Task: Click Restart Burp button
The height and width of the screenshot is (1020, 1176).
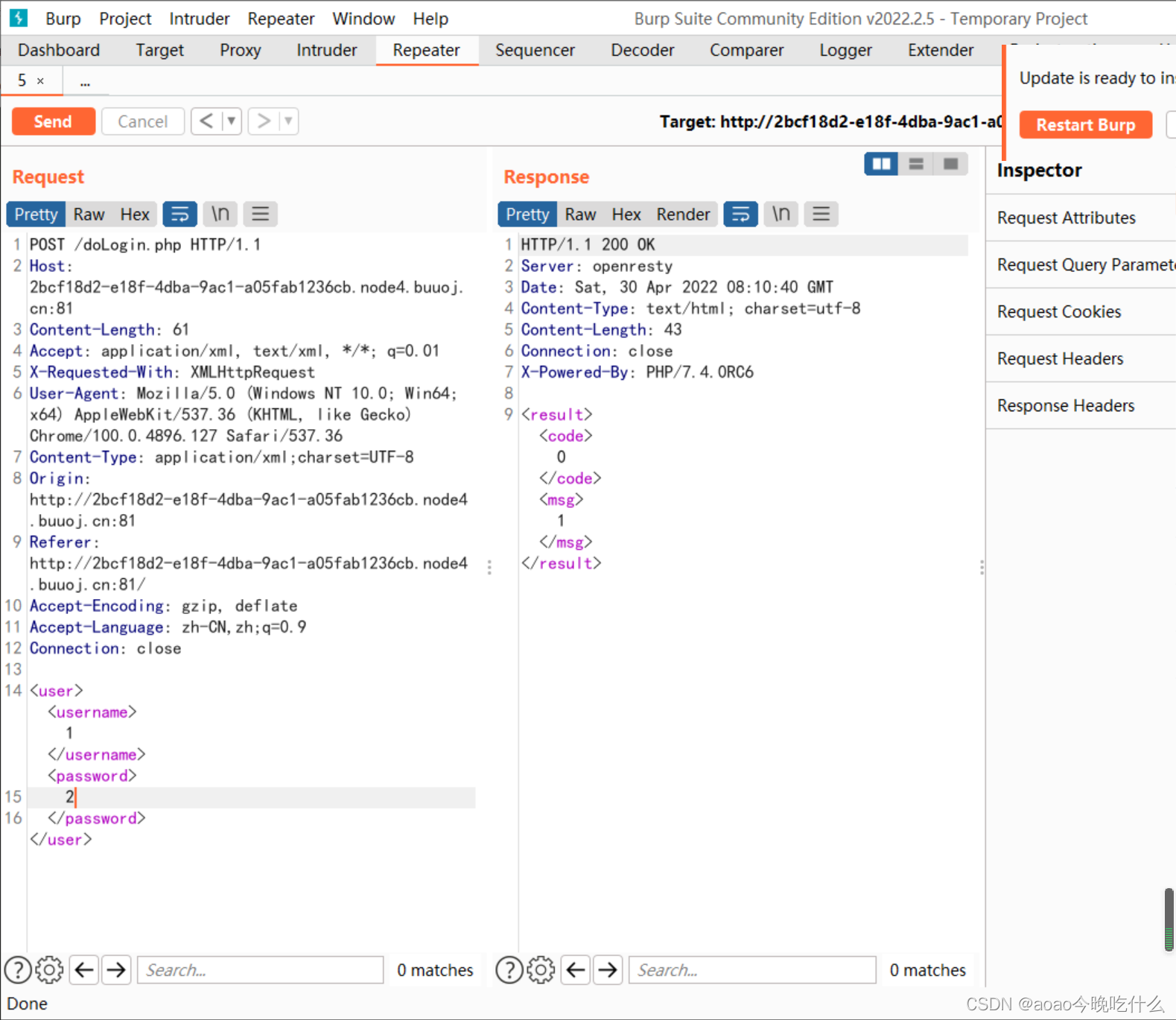Action: click(x=1085, y=124)
